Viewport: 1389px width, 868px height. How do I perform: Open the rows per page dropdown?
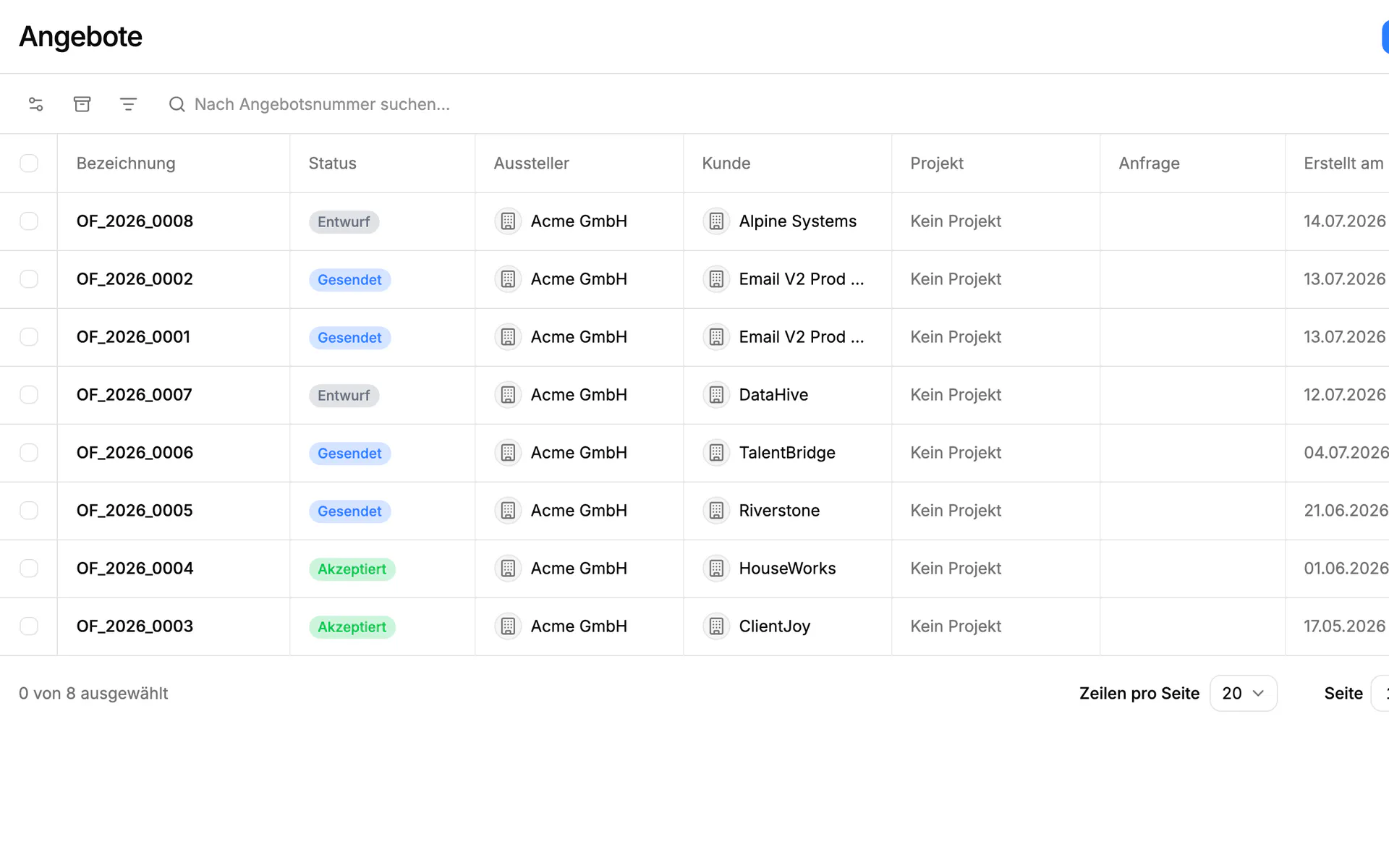coord(1243,693)
